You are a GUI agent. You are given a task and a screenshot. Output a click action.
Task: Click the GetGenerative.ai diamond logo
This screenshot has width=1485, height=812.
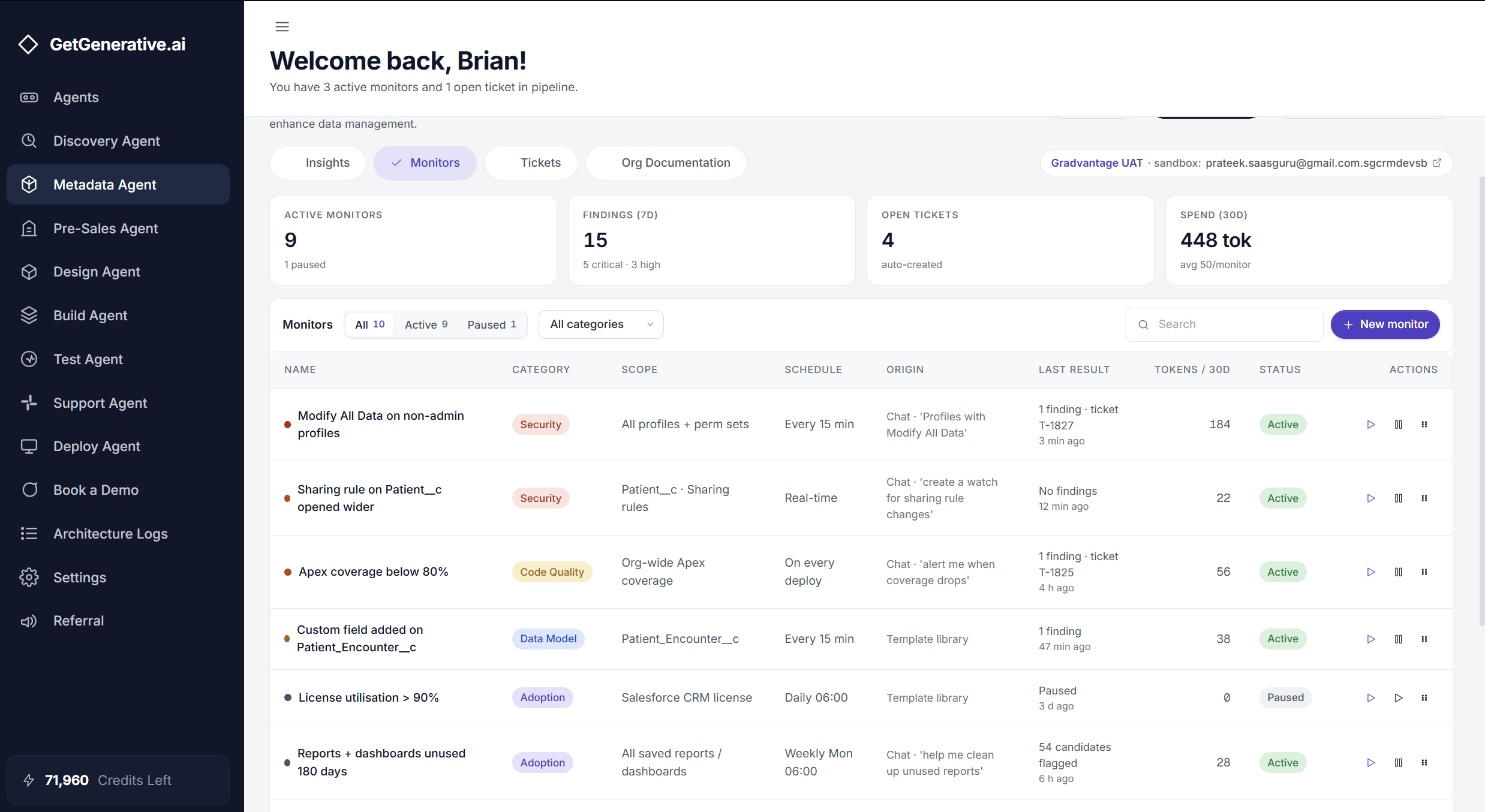point(28,44)
